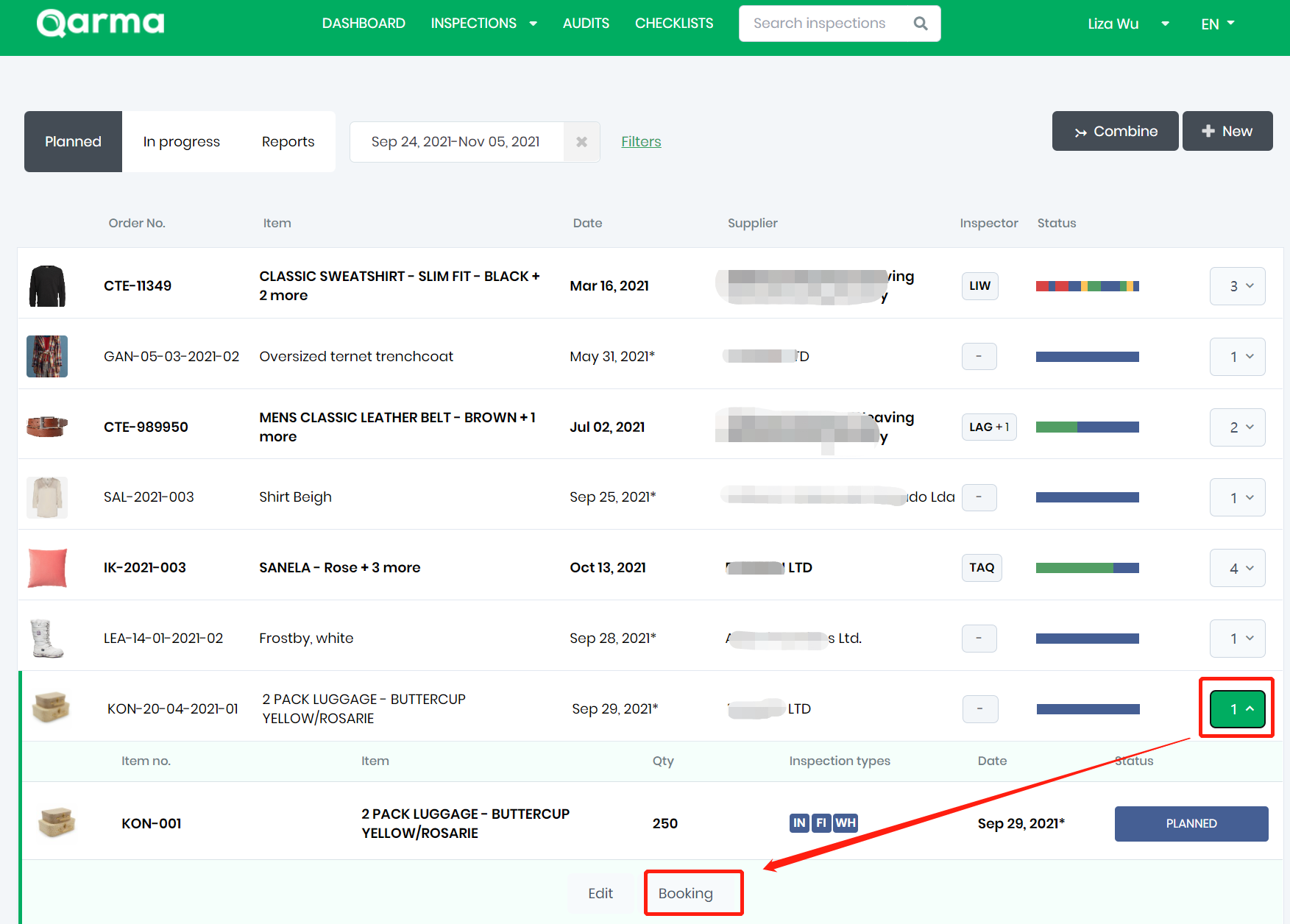Expand the 1 item dropdown for SAL-2021-003
The image size is (1290, 924).
click(x=1238, y=497)
